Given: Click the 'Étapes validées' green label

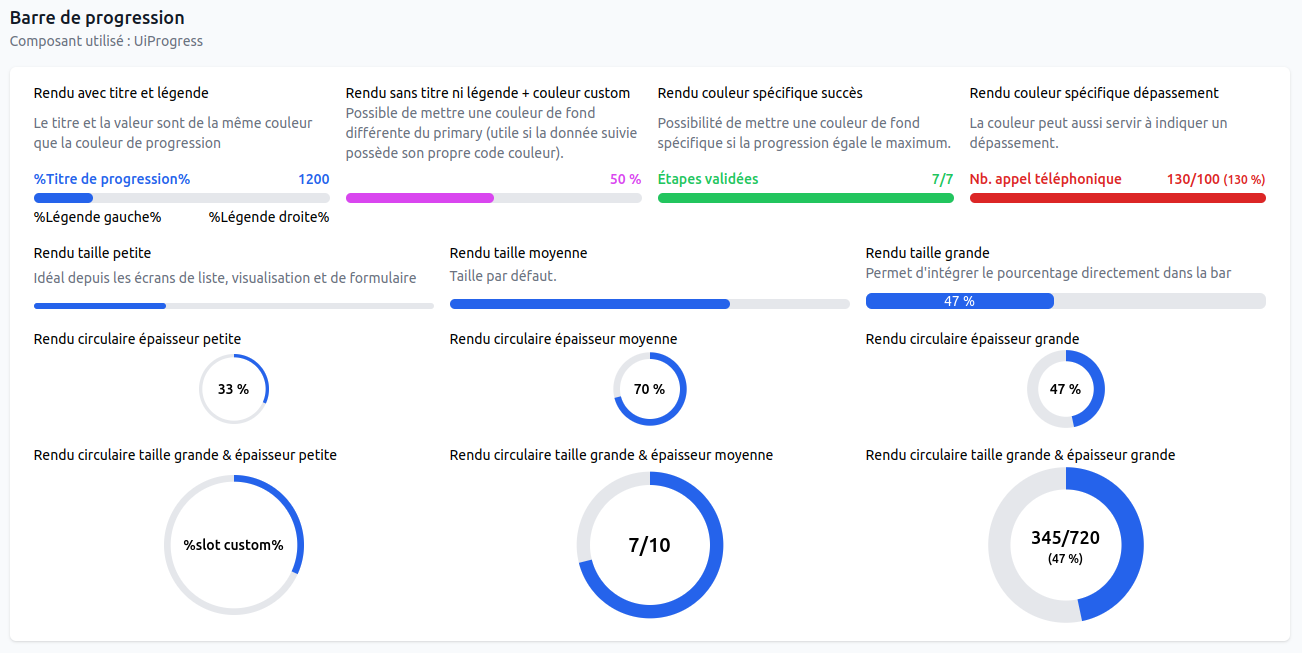Looking at the screenshot, I should tap(708, 179).
